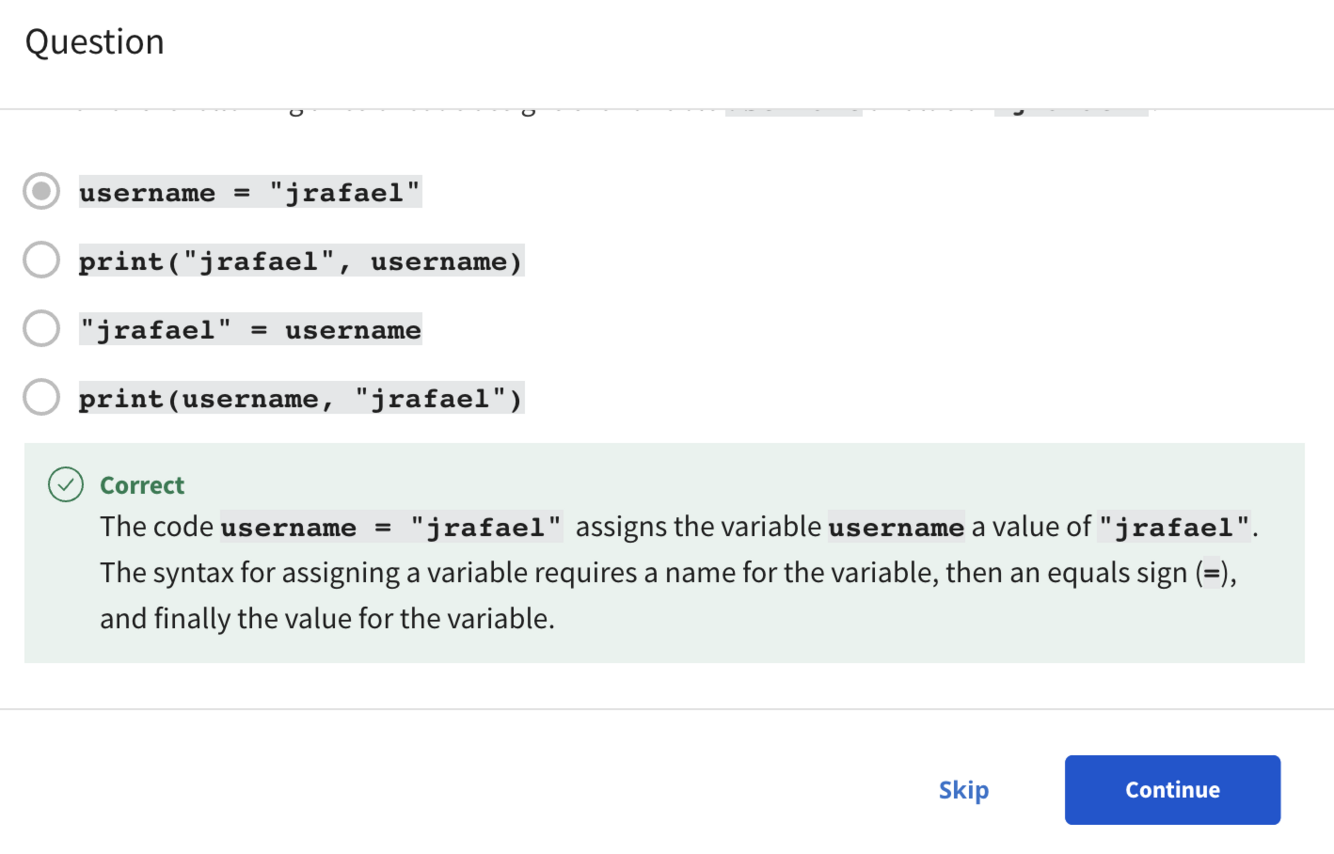The height and width of the screenshot is (854, 1334).
Task: Click the Continue button
Action: pos(1172,790)
